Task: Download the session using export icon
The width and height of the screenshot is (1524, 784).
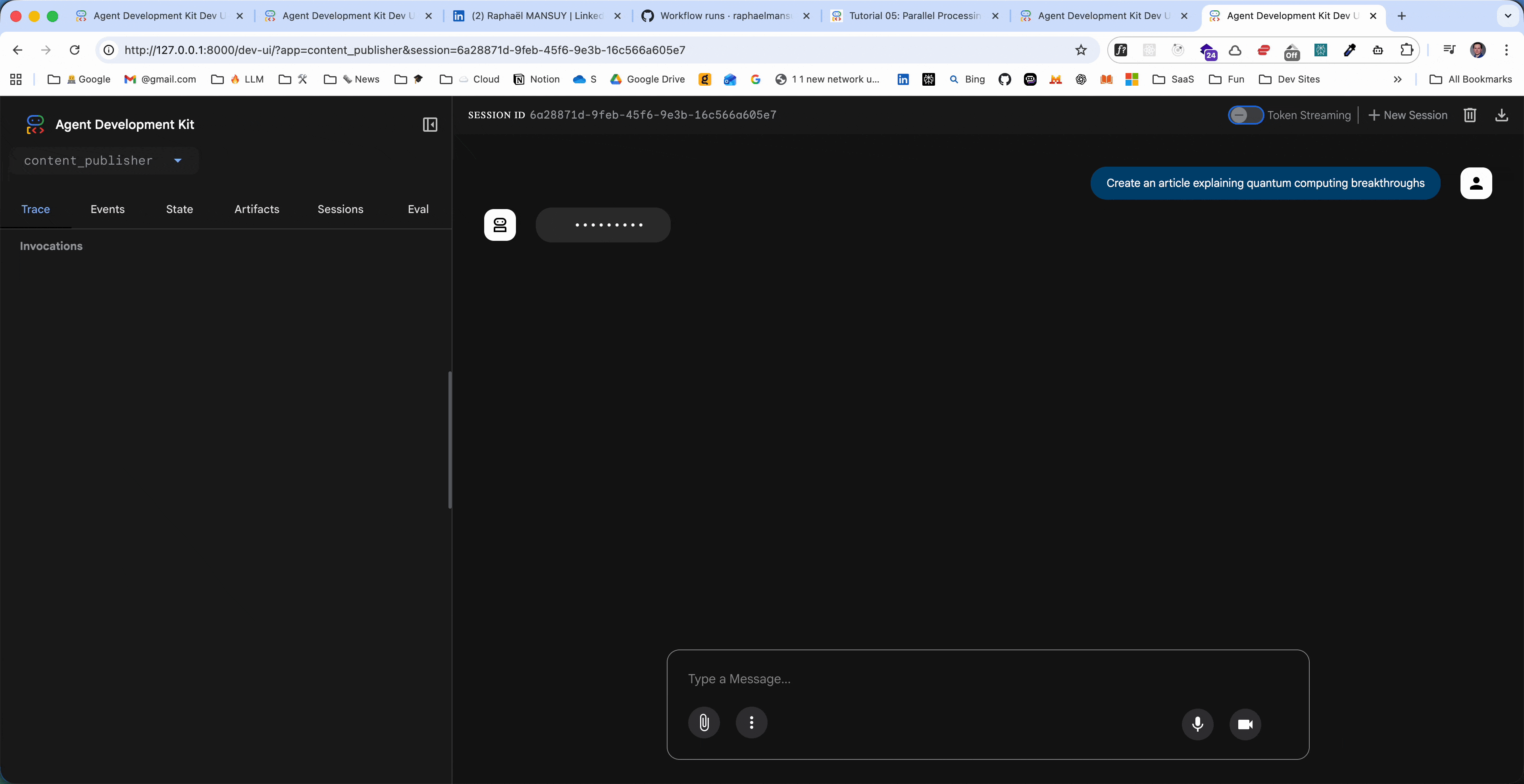Action: point(1501,115)
